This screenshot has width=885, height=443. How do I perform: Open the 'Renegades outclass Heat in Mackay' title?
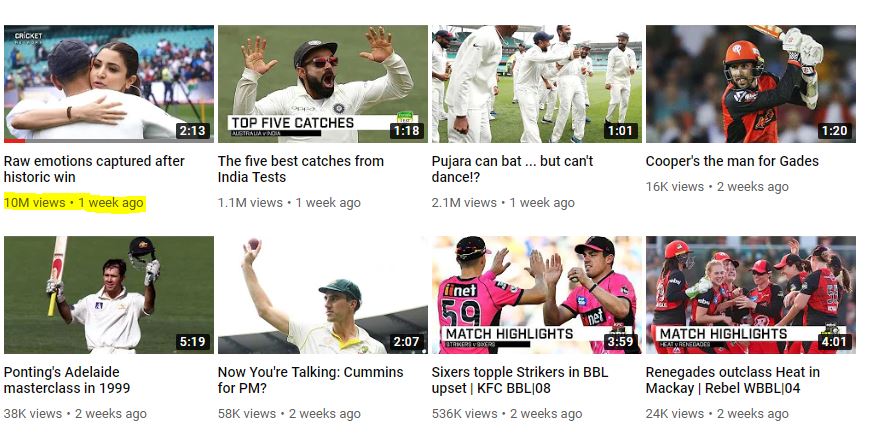pos(733,380)
